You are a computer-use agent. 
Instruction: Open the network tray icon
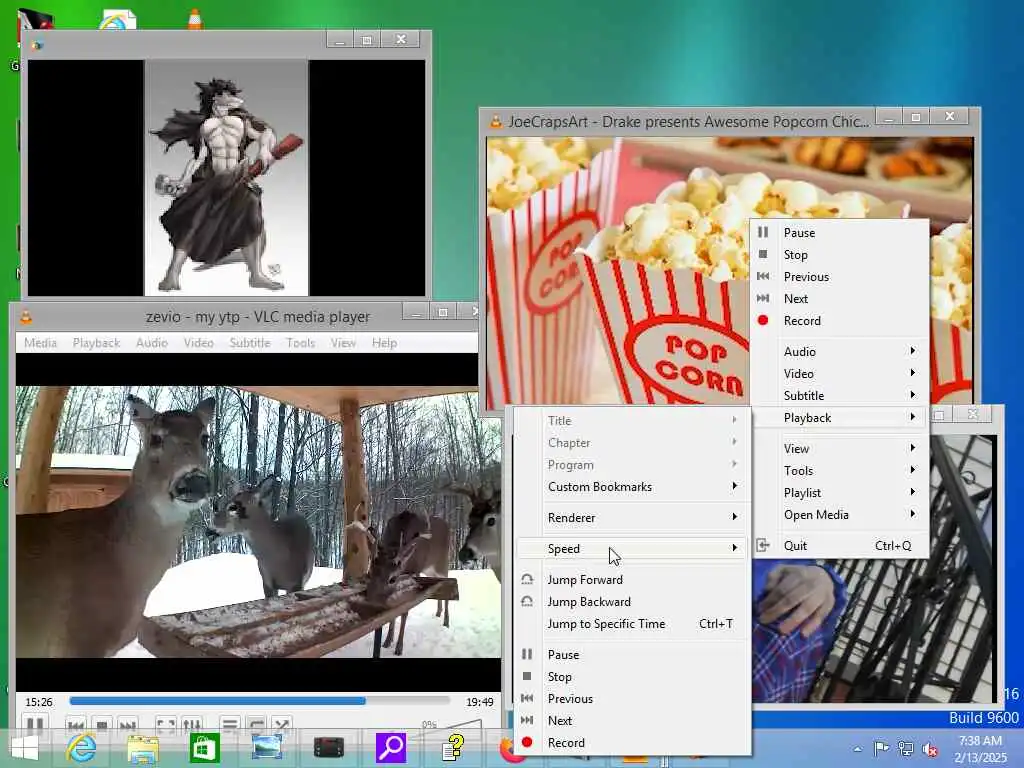[906, 749]
